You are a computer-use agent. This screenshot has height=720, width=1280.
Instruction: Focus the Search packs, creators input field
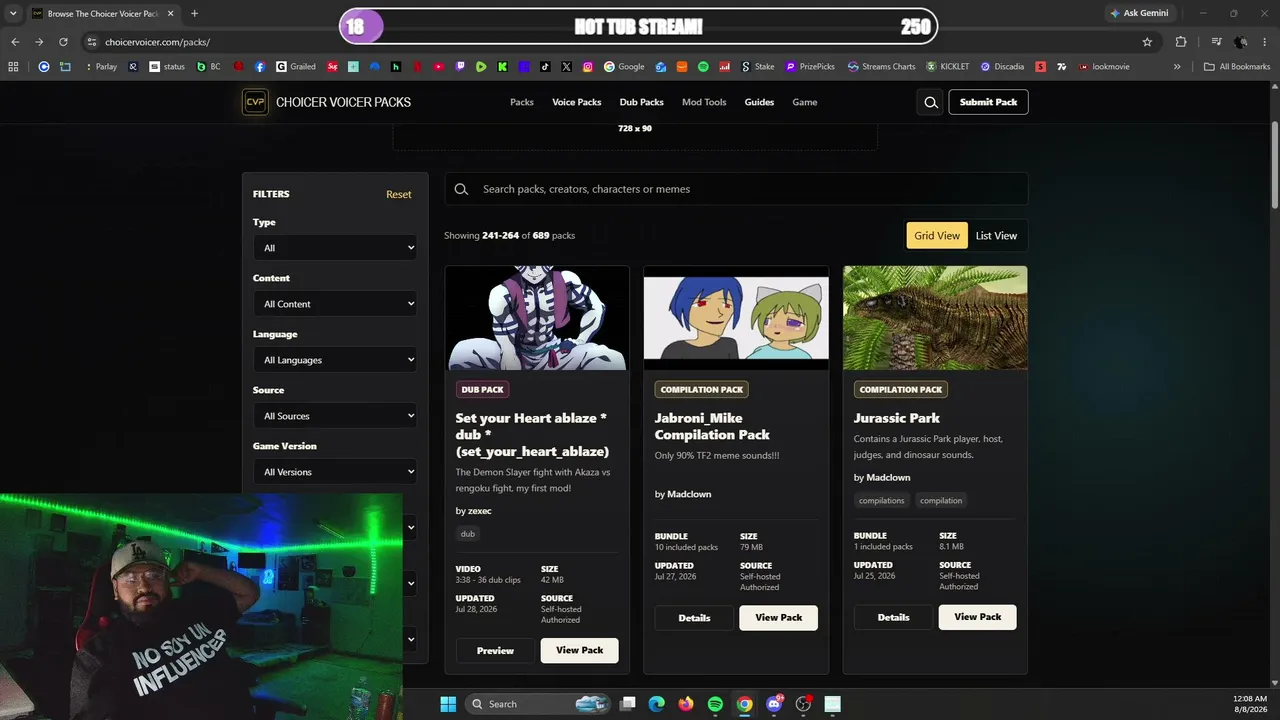click(736, 189)
